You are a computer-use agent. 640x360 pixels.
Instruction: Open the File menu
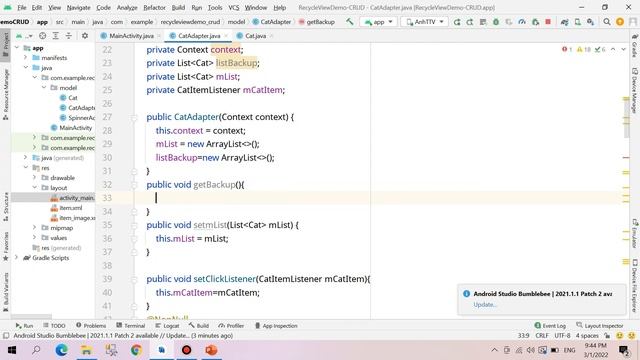[22, 8]
